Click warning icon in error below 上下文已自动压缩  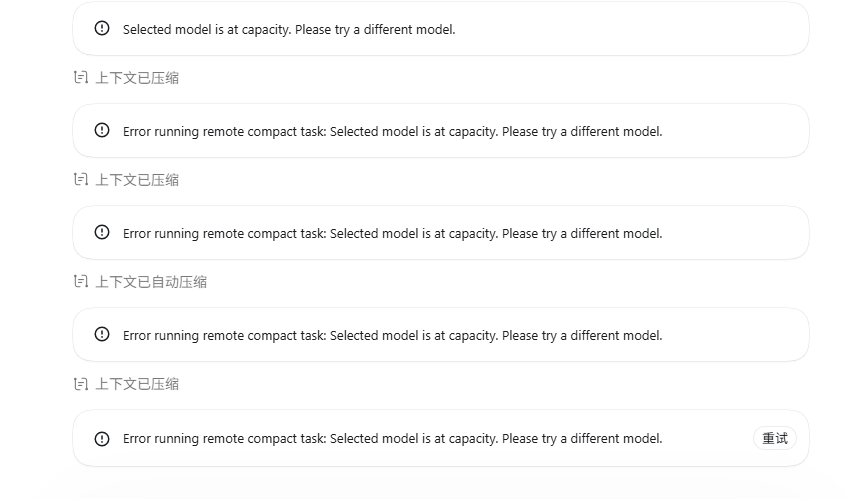click(x=102, y=334)
